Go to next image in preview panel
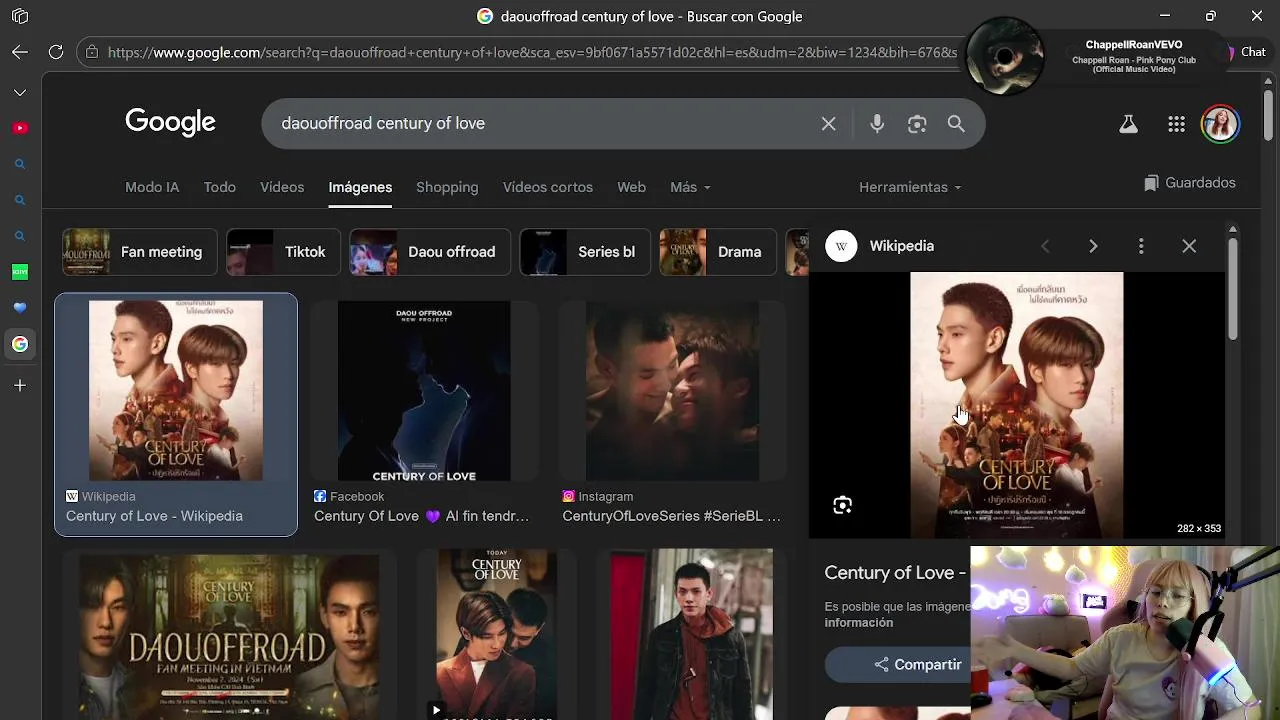 (x=1093, y=246)
